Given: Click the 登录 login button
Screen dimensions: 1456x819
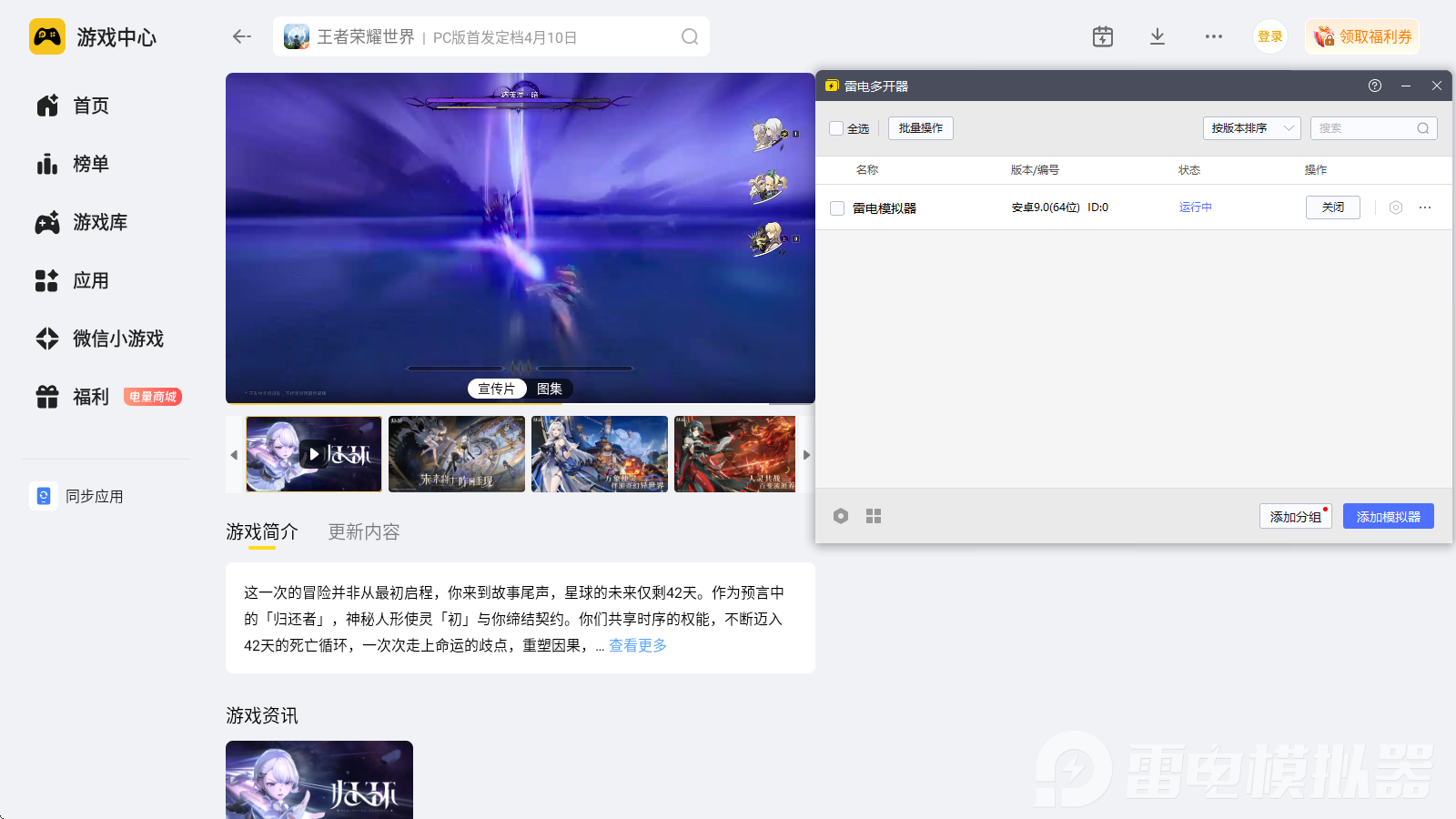Looking at the screenshot, I should pyautogui.click(x=1270, y=36).
